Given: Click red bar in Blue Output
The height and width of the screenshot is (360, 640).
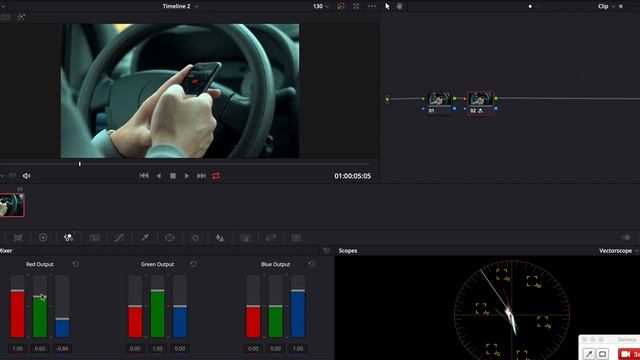Looking at the screenshot, I should [x=253, y=322].
